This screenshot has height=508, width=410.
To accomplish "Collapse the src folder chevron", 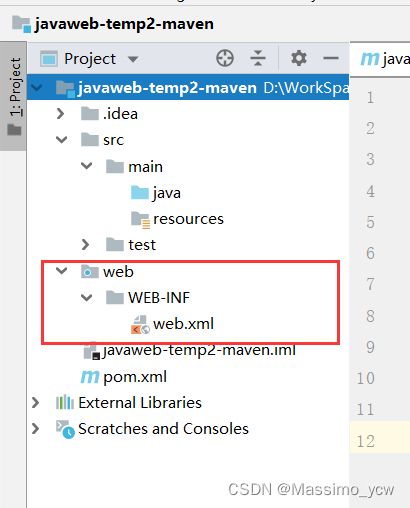I will pyautogui.click(x=62, y=140).
